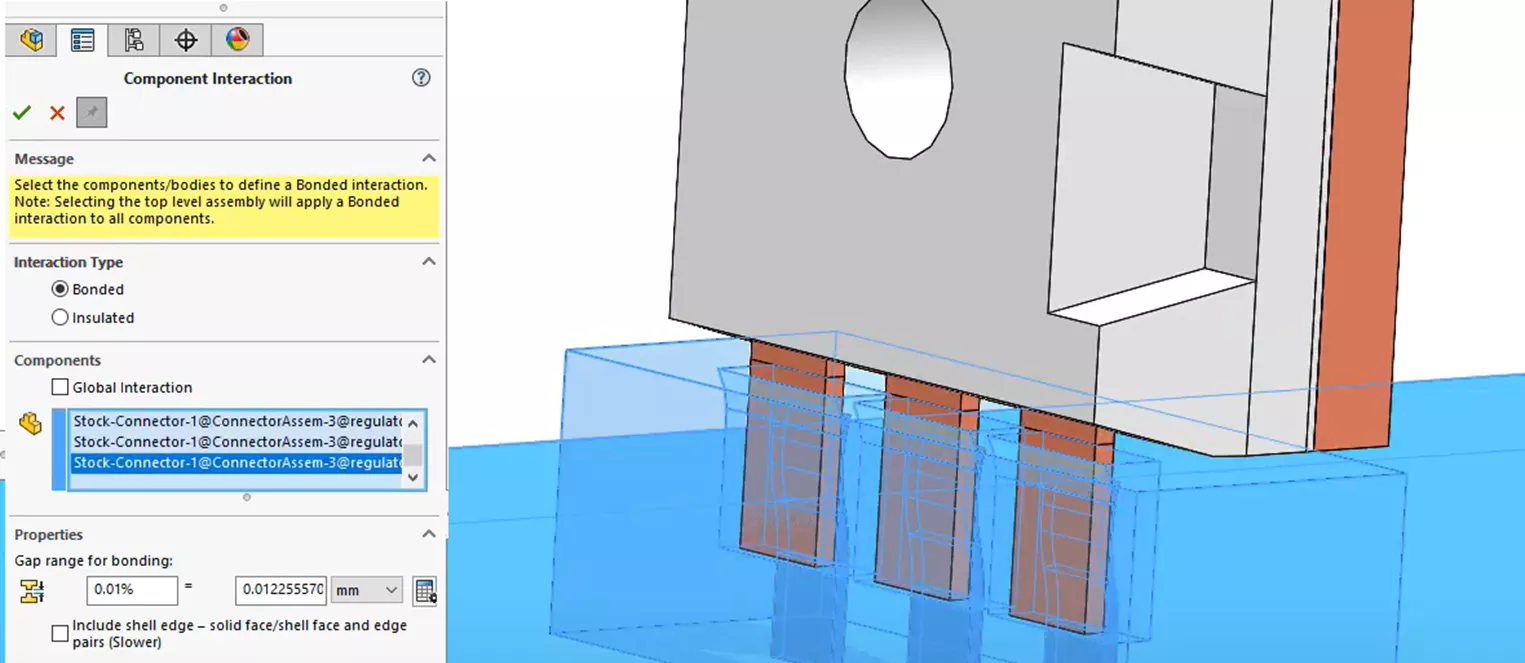Select the PropertyManager tab
This screenshot has width=1525, height=663.
pyautogui.click(x=82, y=39)
